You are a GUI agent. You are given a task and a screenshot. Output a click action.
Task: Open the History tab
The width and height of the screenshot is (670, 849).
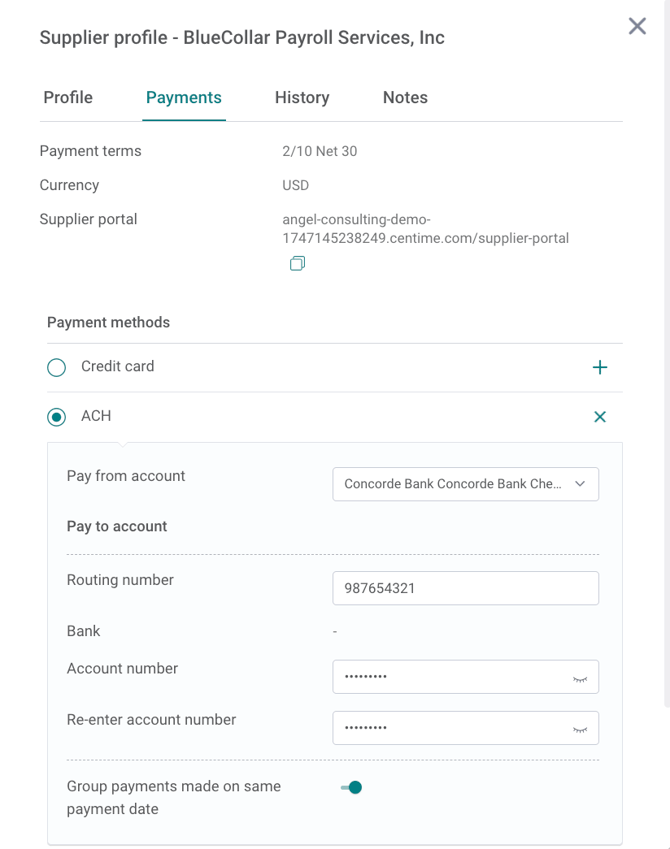(x=302, y=97)
